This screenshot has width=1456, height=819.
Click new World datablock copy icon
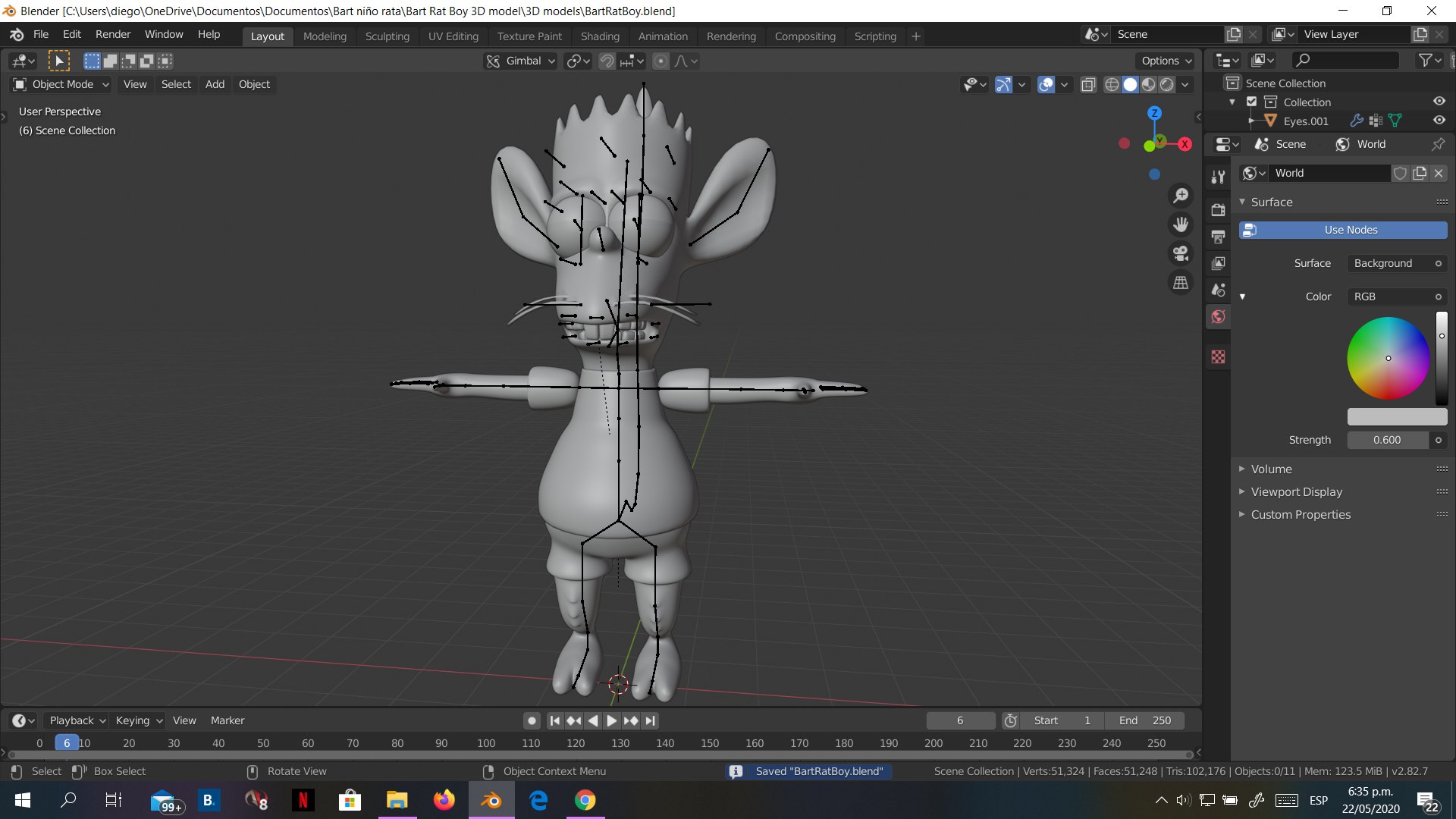point(1420,173)
